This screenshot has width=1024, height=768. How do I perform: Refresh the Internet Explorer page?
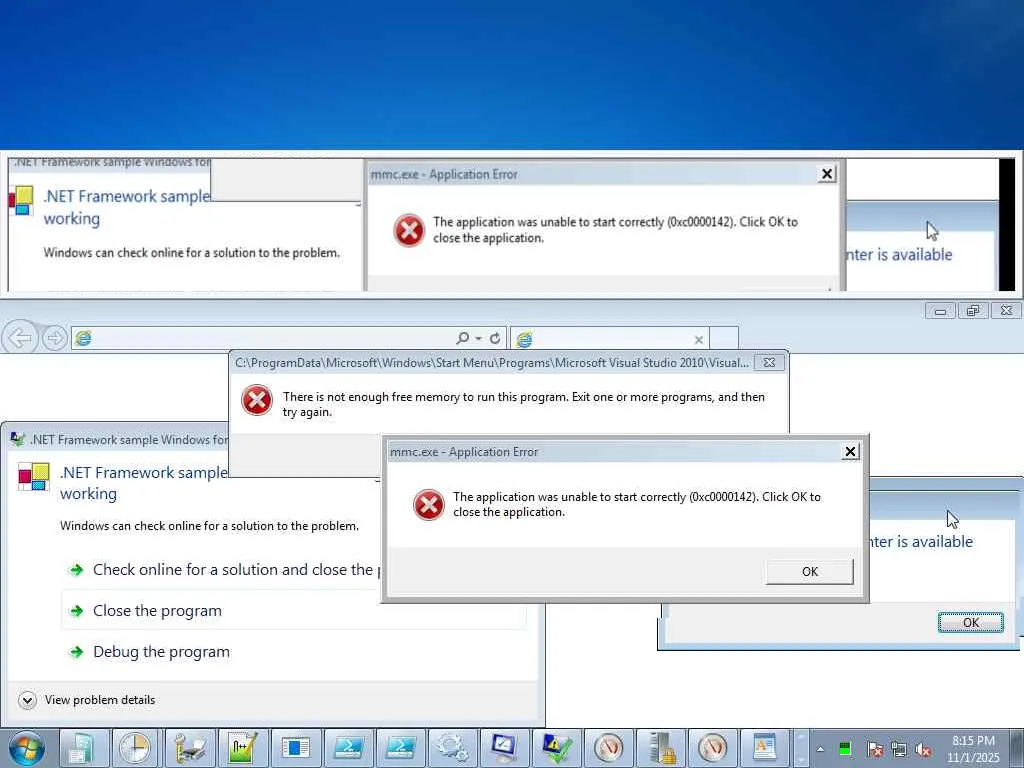(x=495, y=338)
